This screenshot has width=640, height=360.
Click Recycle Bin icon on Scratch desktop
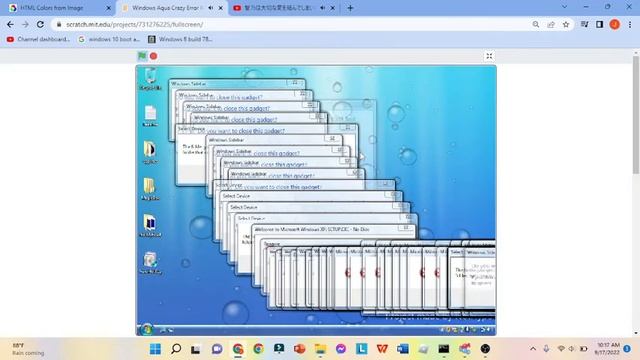coord(150,79)
